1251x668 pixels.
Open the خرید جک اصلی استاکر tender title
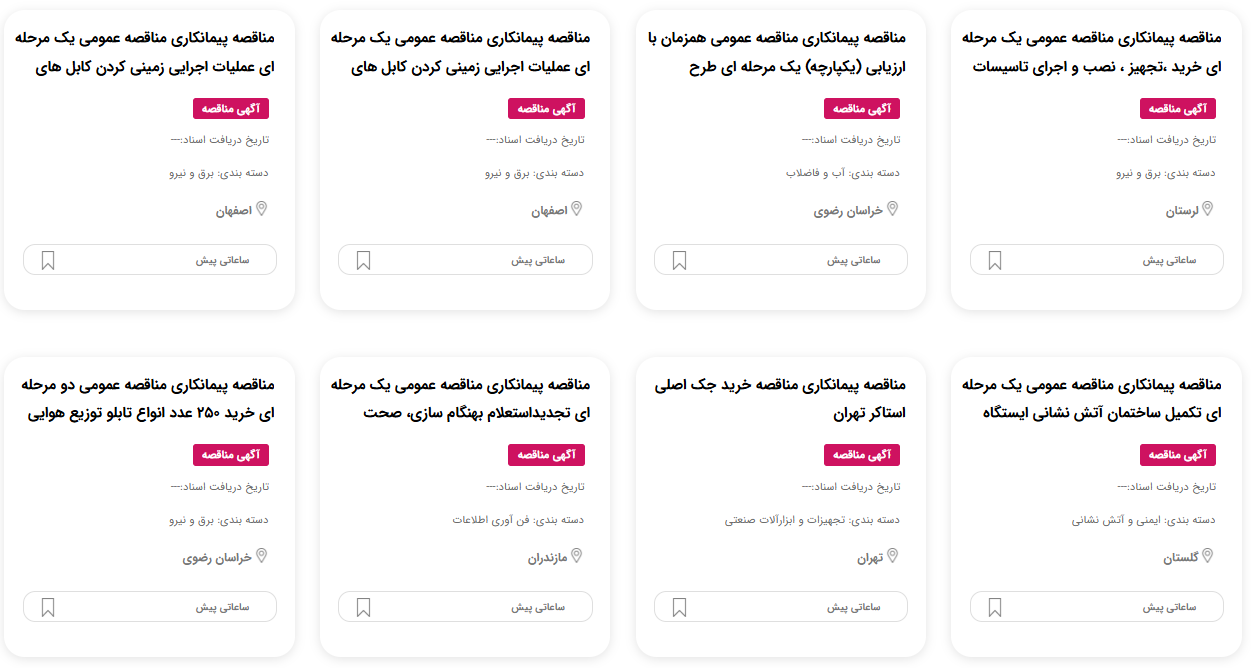[x=780, y=398]
